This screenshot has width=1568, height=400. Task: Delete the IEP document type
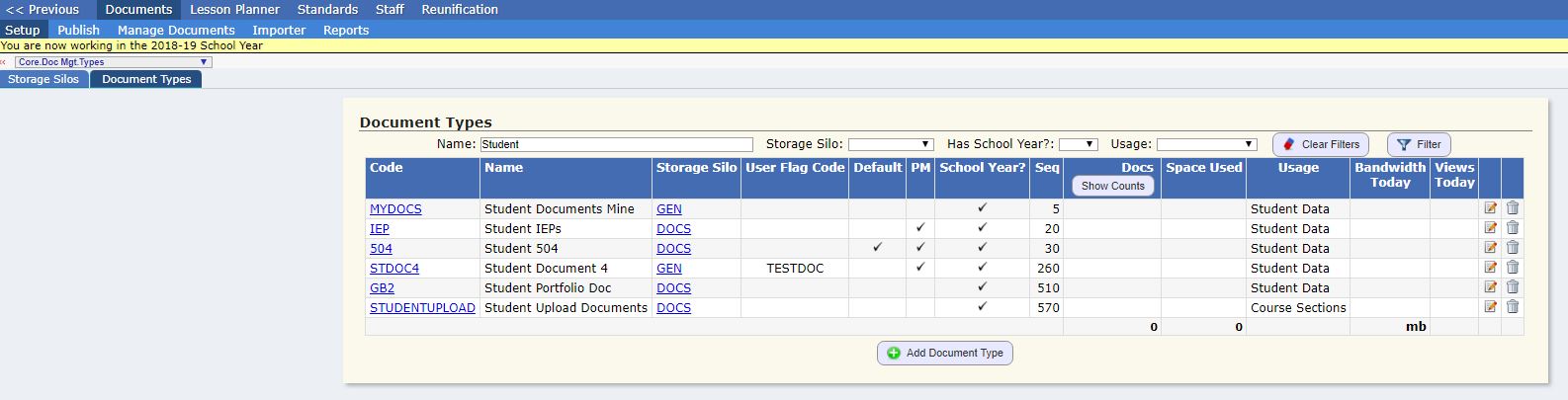tap(1513, 228)
